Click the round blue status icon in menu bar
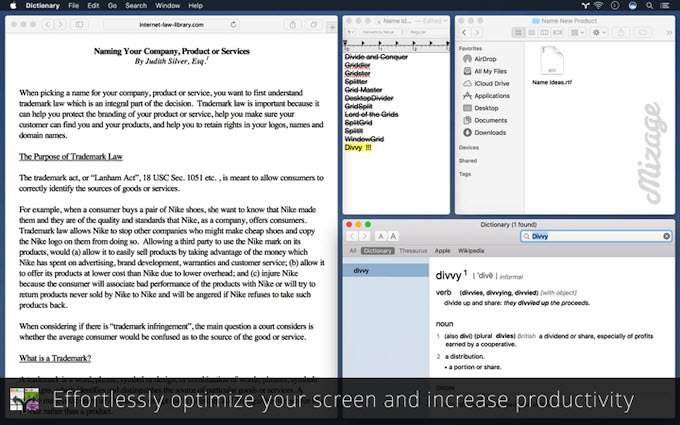 click(633, 6)
